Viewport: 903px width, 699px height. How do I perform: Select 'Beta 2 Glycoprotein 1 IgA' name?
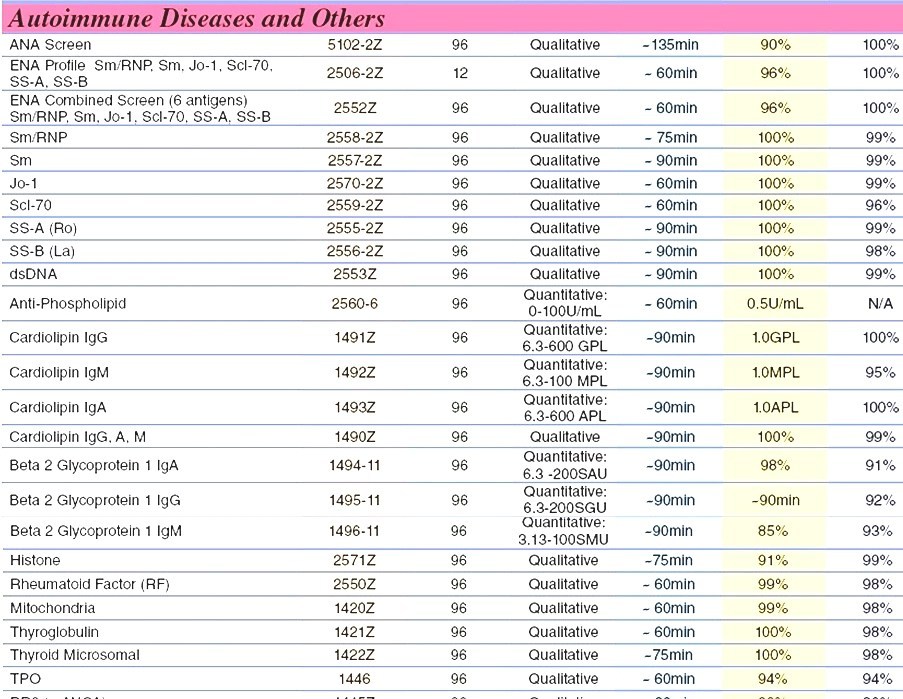[94, 465]
